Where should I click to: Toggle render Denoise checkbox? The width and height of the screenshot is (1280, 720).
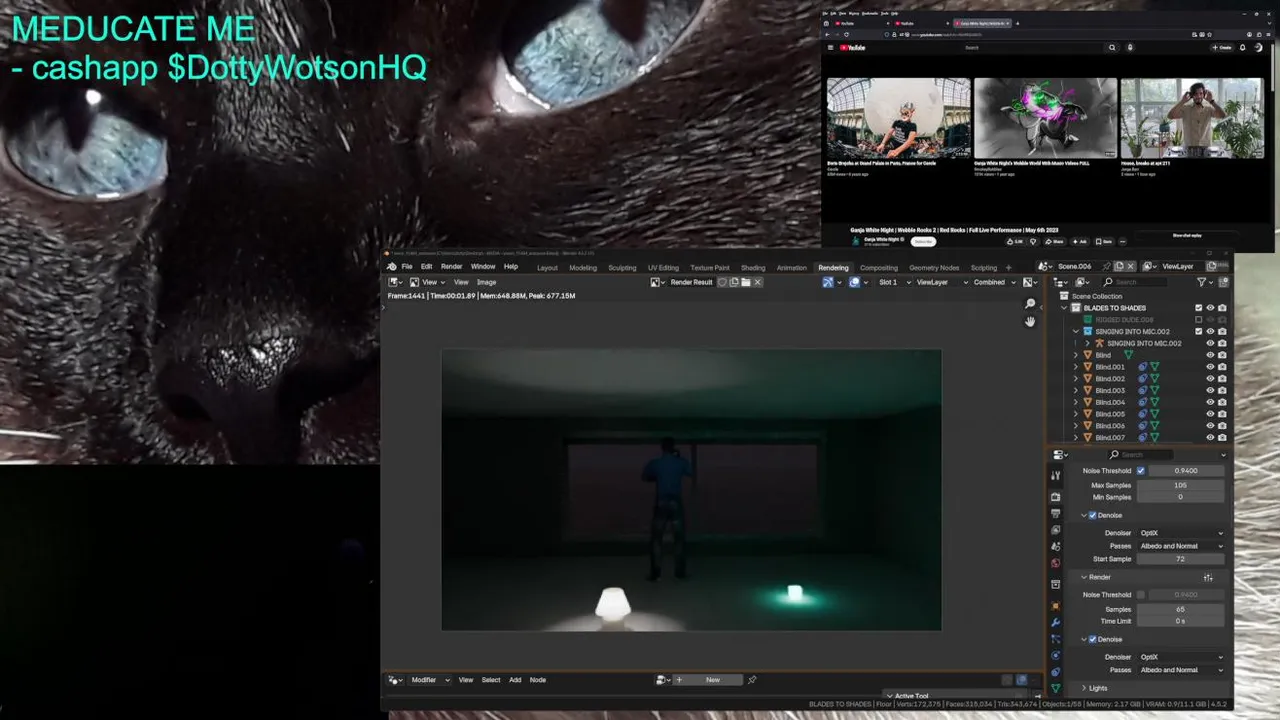(1092, 639)
